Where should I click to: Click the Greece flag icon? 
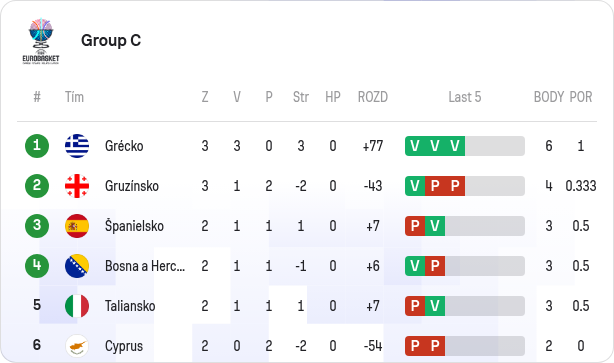click(x=77, y=146)
